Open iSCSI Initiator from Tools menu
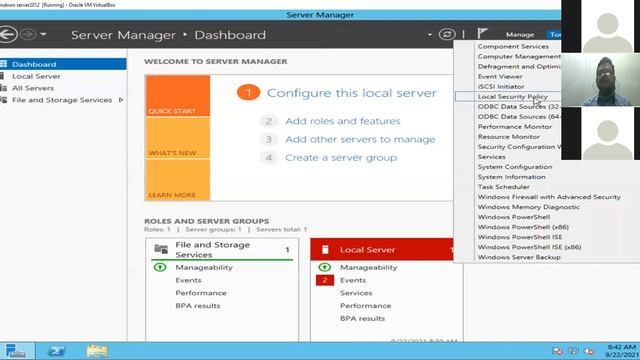The width and height of the screenshot is (640, 360). (501, 87)
